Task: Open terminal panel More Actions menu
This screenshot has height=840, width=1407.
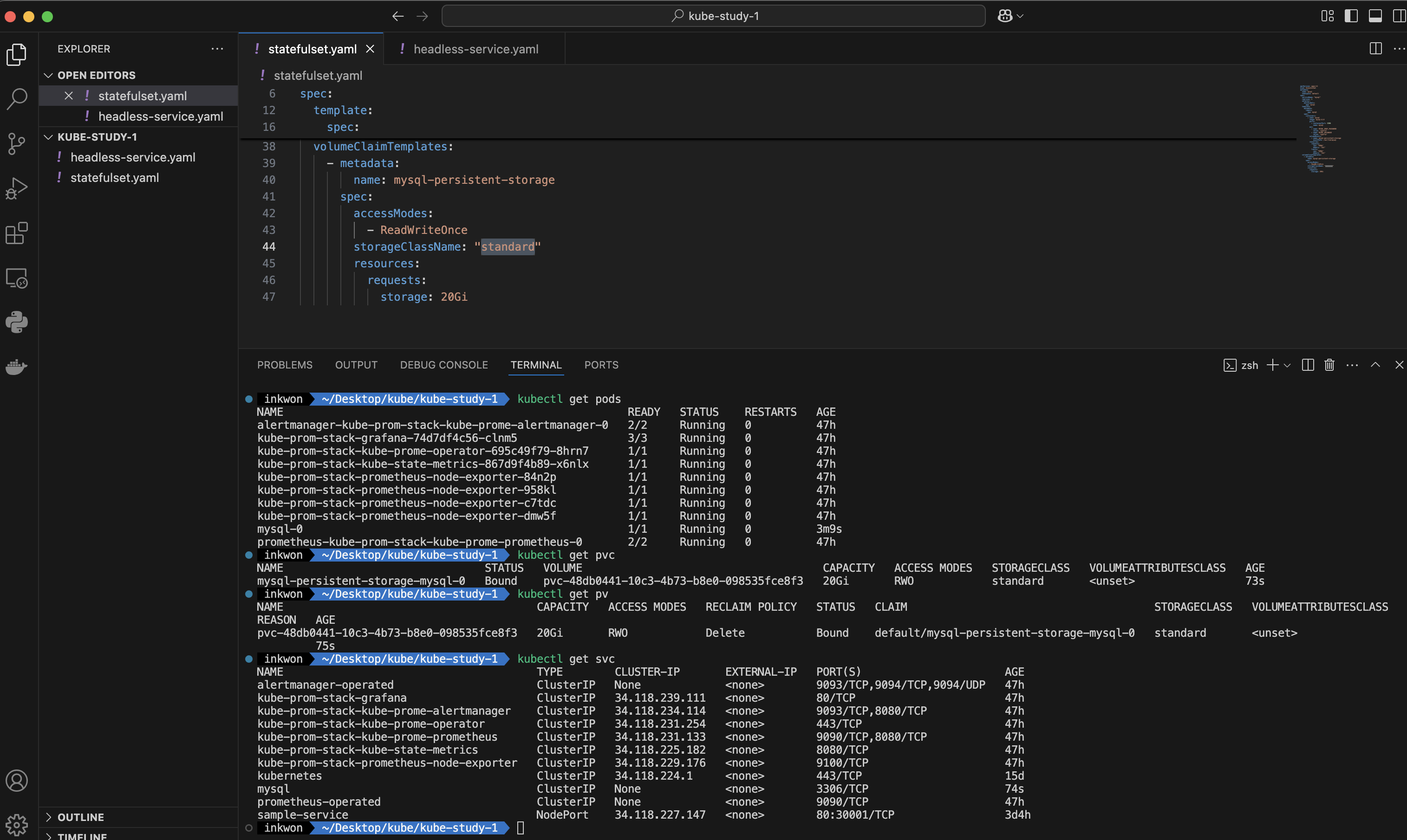Action: point(1352,366)
